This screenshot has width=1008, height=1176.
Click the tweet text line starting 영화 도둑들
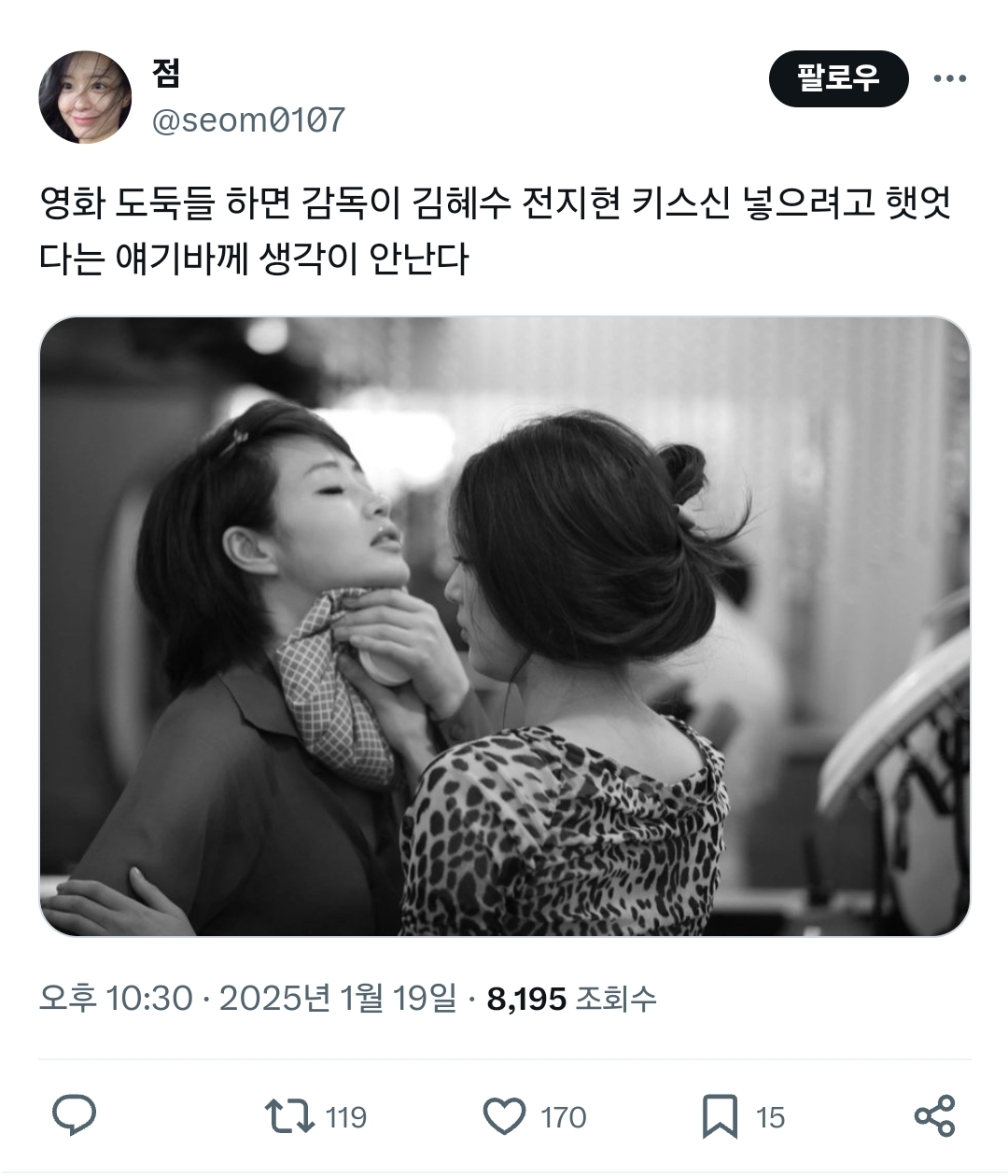(x=495, y=203)
